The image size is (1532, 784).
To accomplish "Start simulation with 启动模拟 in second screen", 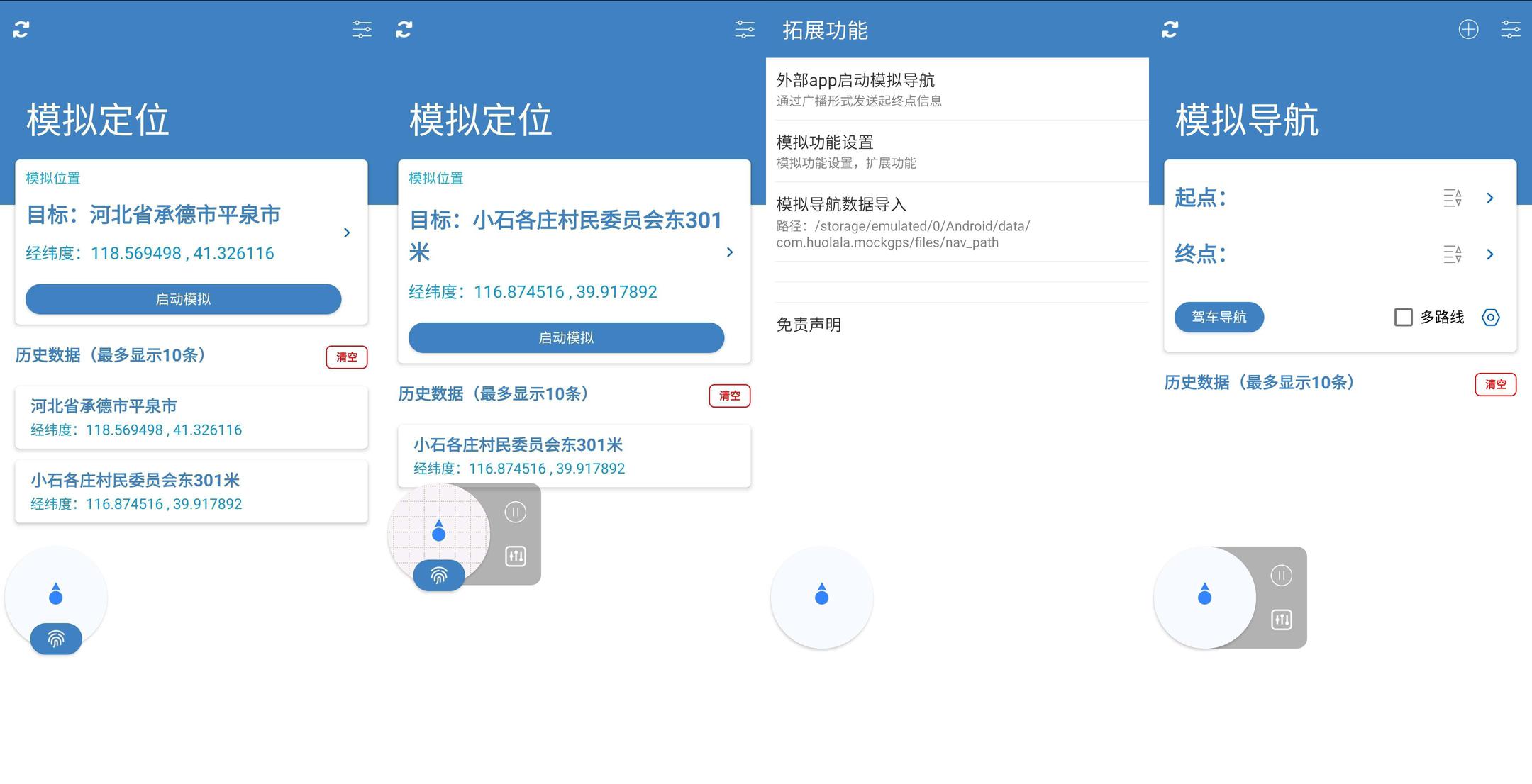I will (x=566, y=337).
